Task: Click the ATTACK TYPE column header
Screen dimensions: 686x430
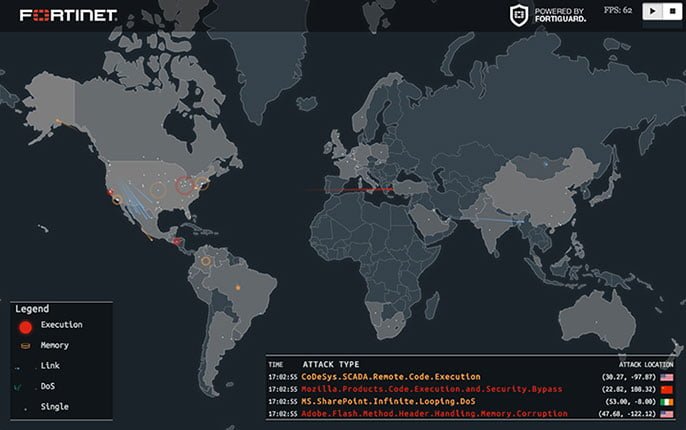Action: click(330, 364)
